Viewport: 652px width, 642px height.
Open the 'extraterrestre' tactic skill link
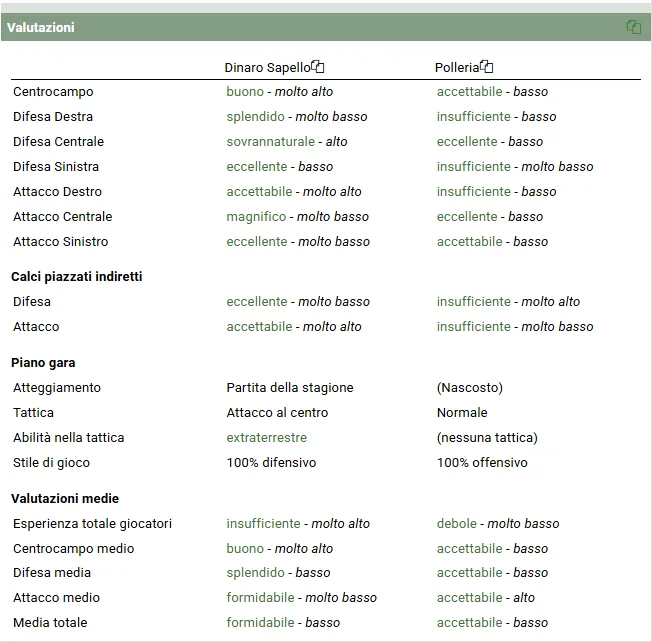point(266,438)
